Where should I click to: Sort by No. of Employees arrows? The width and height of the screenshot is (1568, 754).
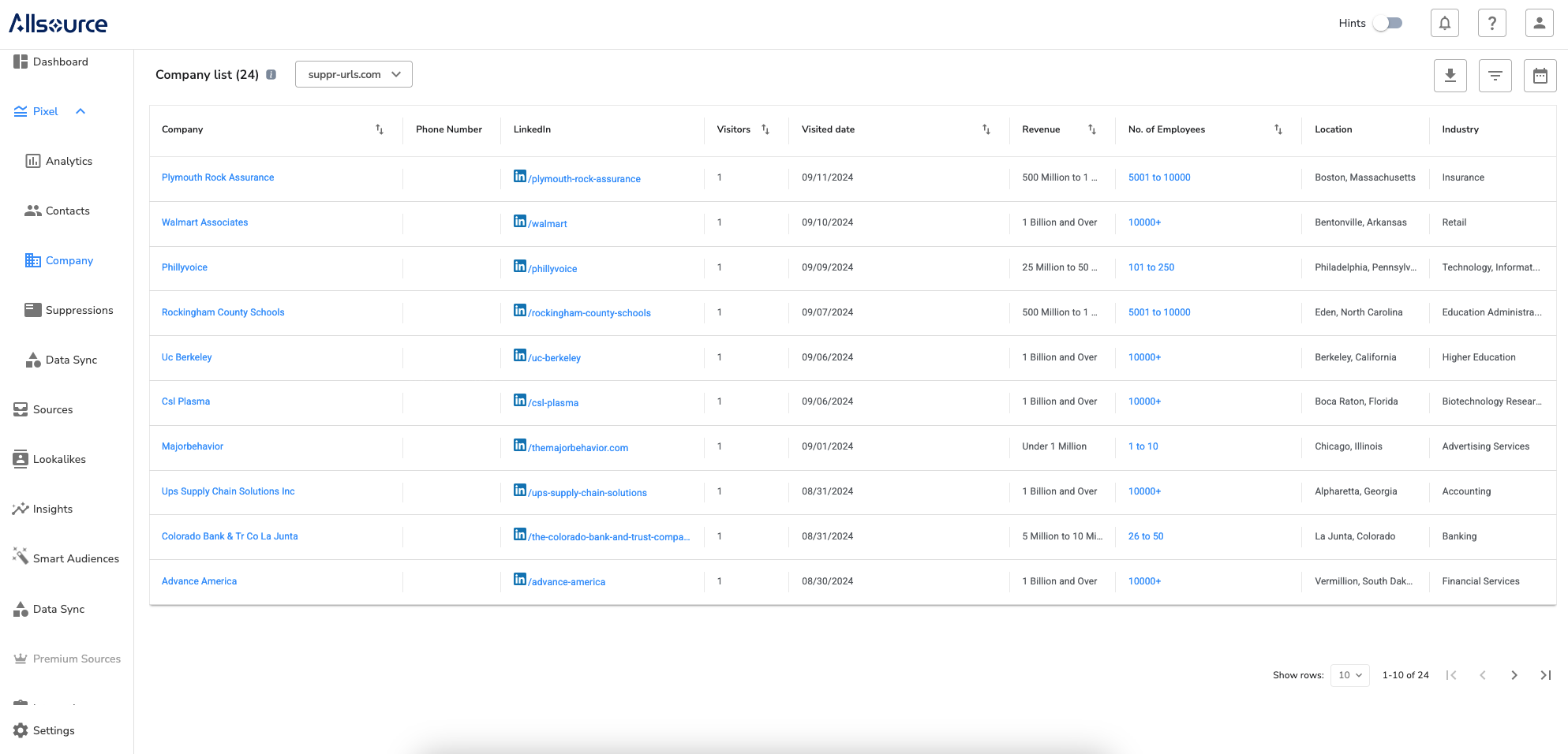tap(1278, 129)
